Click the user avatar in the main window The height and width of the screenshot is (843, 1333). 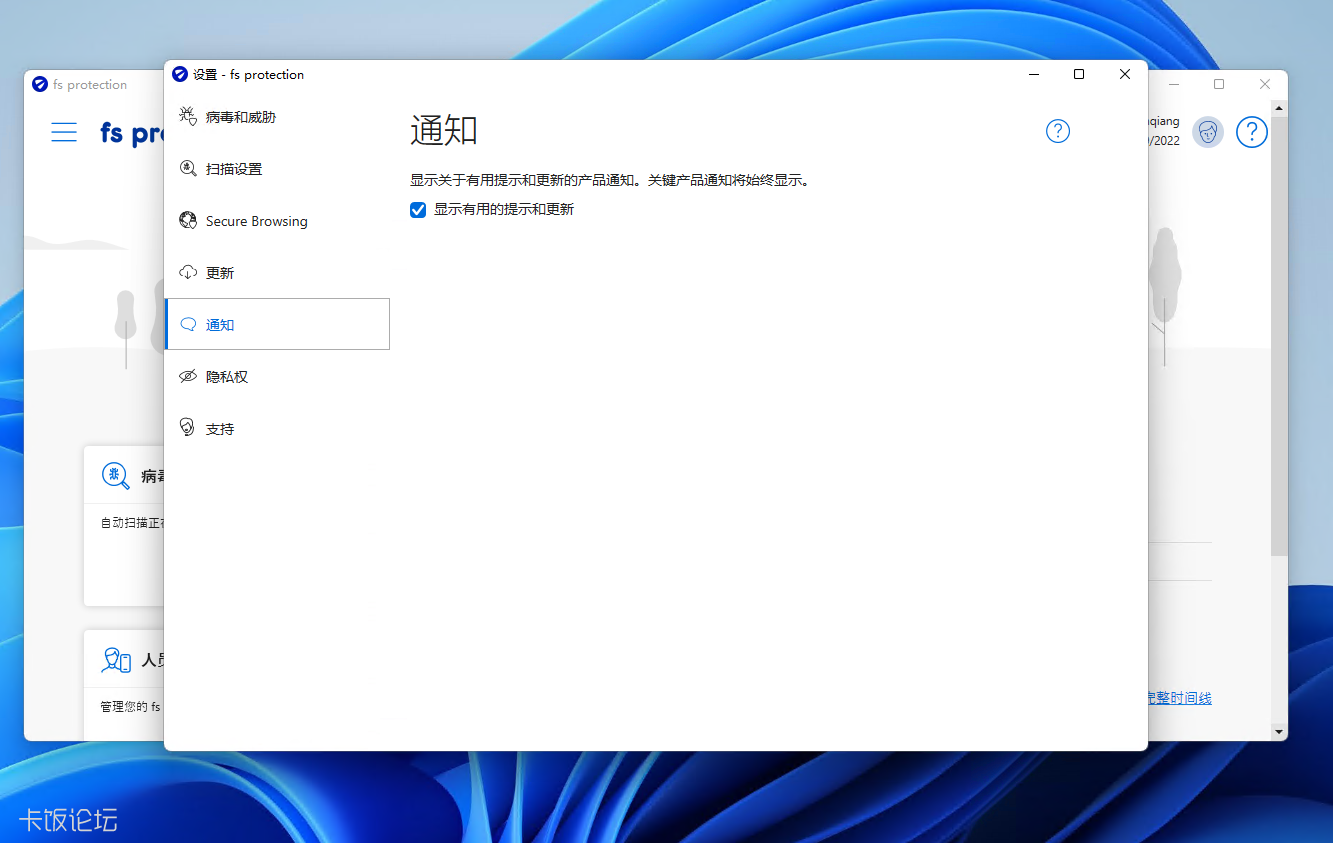1207,131
